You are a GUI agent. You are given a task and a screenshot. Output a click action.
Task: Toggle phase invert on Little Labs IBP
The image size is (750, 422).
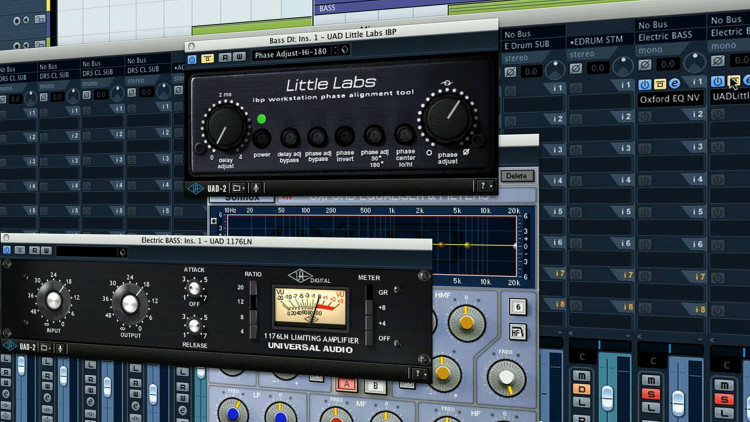(x=344, y=136)
